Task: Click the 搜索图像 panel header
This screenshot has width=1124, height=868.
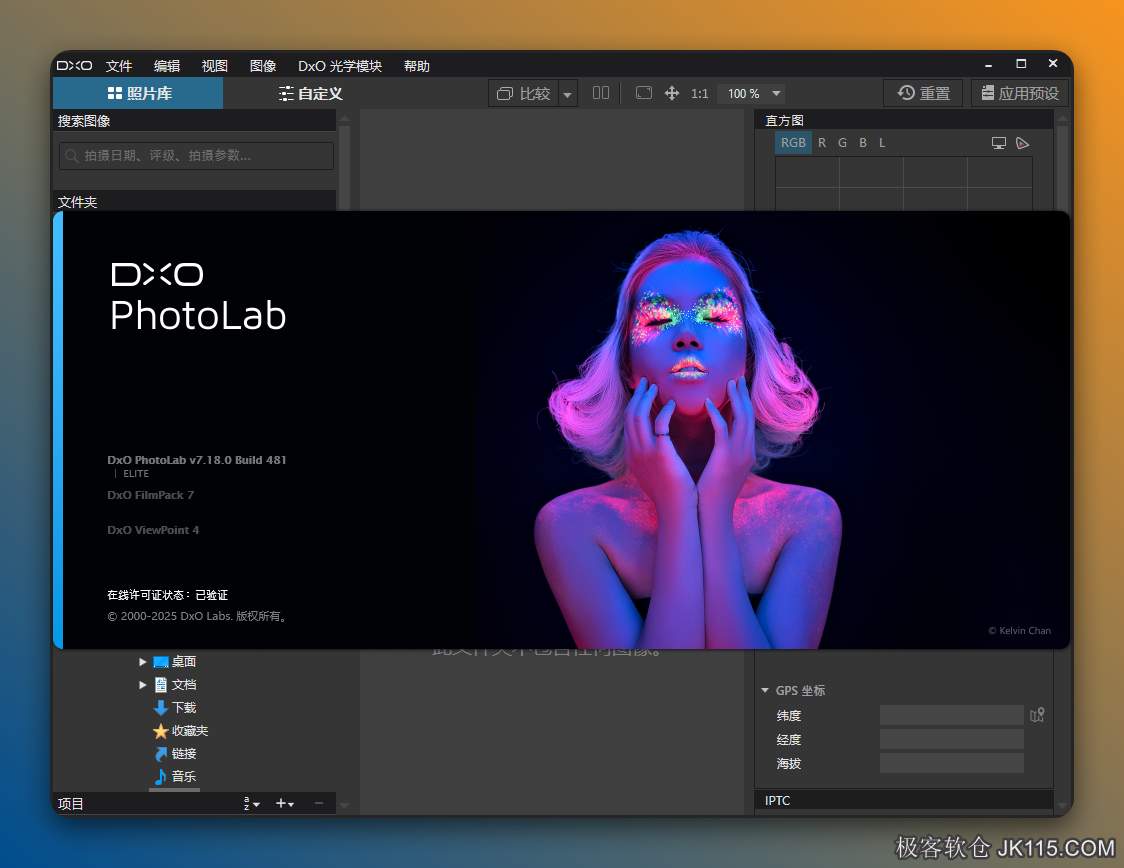Action: point(194,120)
